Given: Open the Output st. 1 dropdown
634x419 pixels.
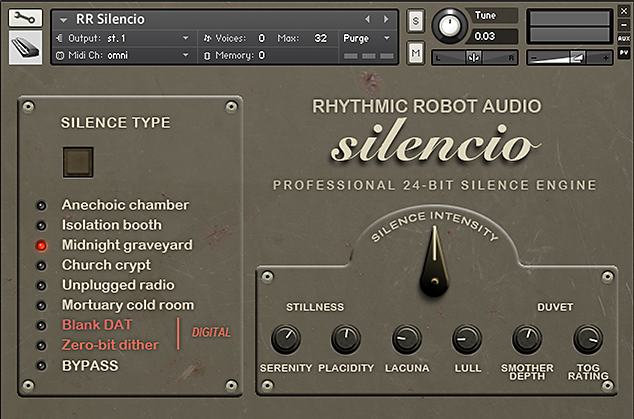Looking at the screenshot, I should point(186,38).
